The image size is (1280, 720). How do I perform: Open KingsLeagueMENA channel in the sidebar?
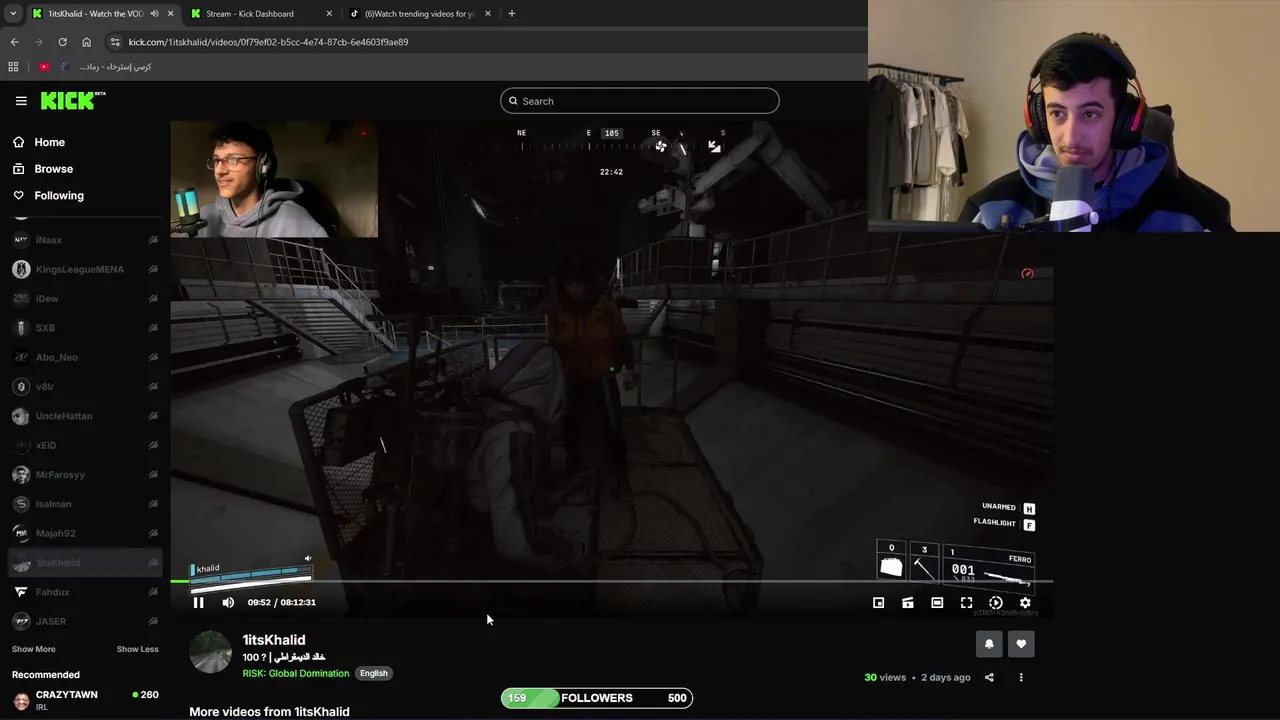click(85, 269)
